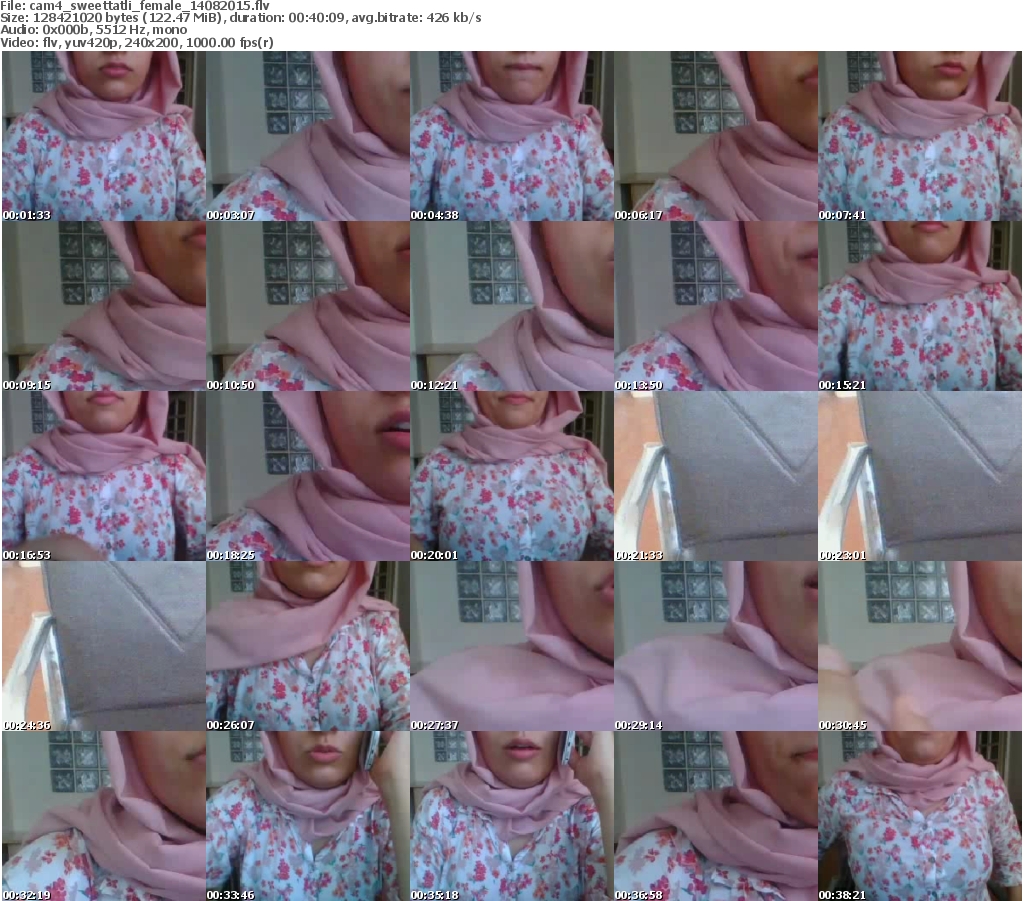The image size is (1024, 901).
Task: Select the thumbnail stamped 00:03:07
Action: click(308, 136)
